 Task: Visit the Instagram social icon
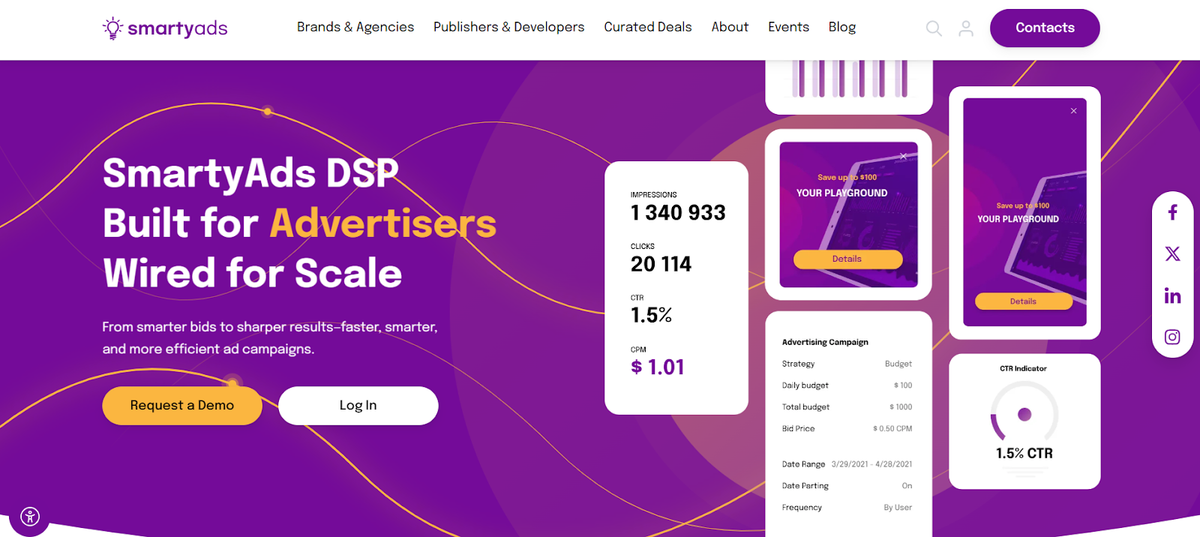pos(1172,337)
